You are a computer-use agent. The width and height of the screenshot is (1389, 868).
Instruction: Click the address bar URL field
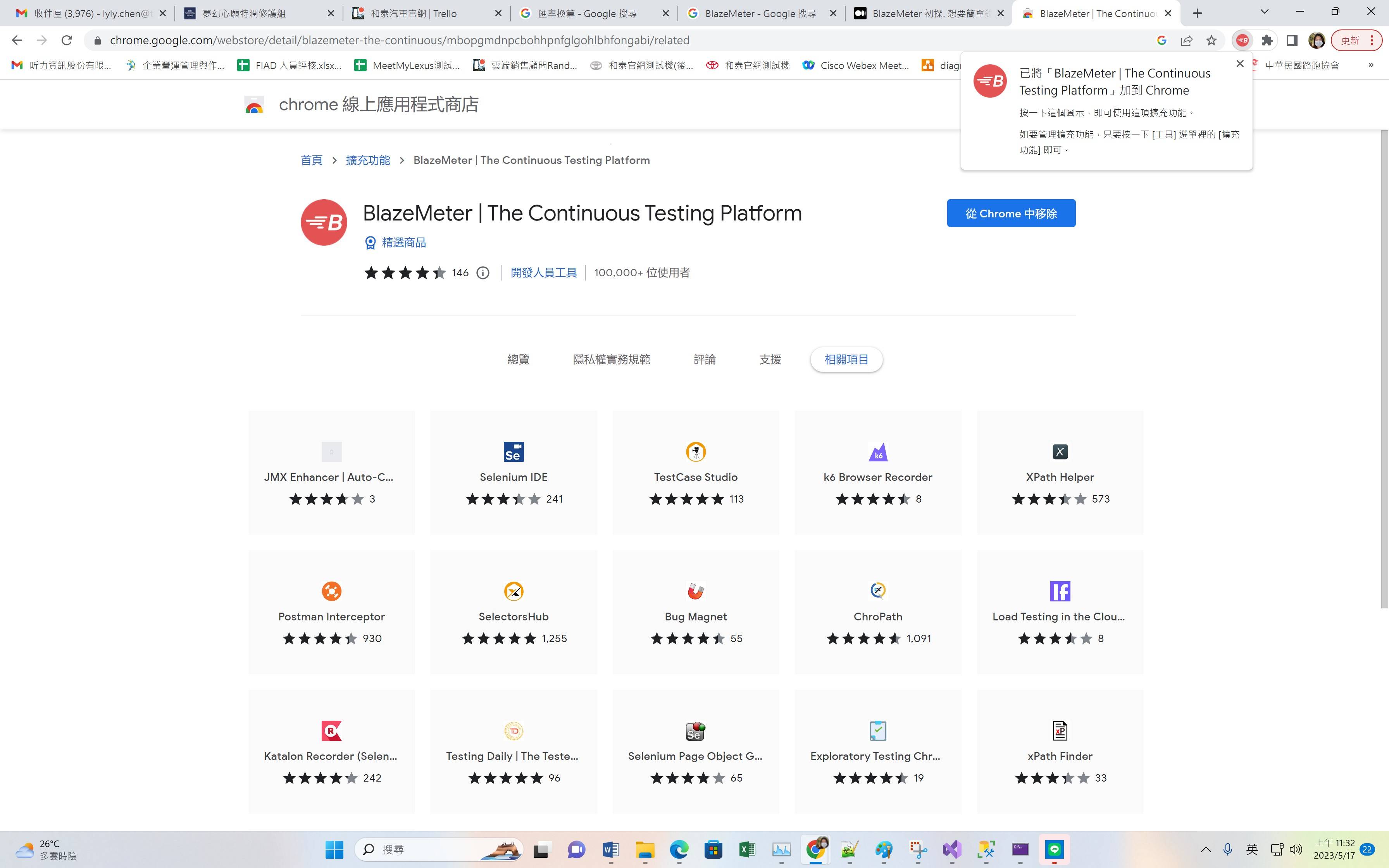coord(620,40)
